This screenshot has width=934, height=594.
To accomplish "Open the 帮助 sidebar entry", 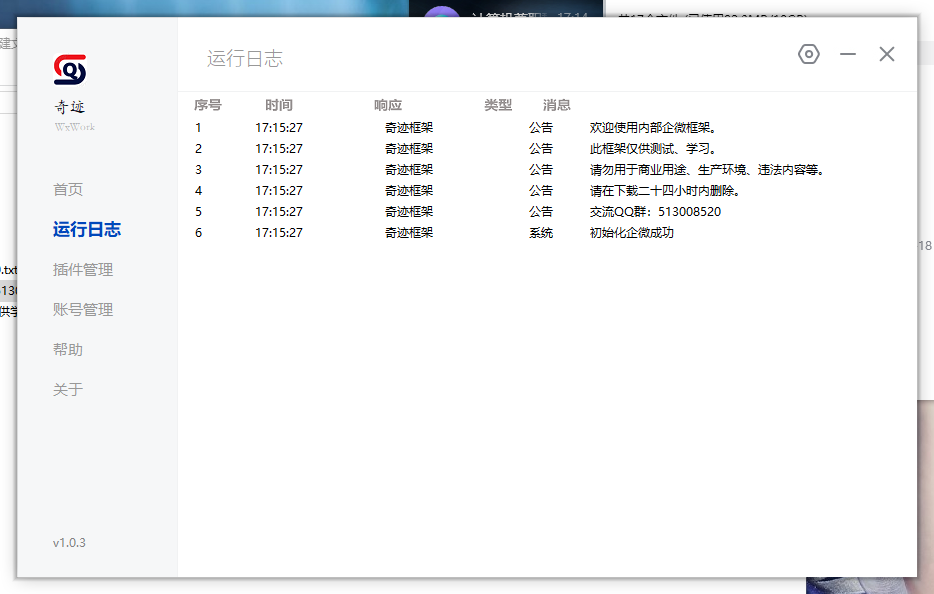I will [67, 349].
